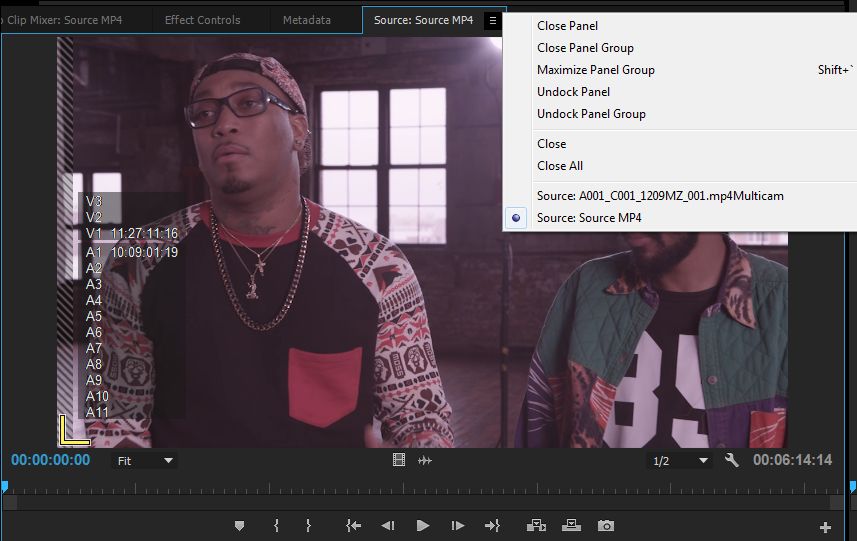
Task: Open the Button Editor plus icon
Action: (x=825, y=527)
